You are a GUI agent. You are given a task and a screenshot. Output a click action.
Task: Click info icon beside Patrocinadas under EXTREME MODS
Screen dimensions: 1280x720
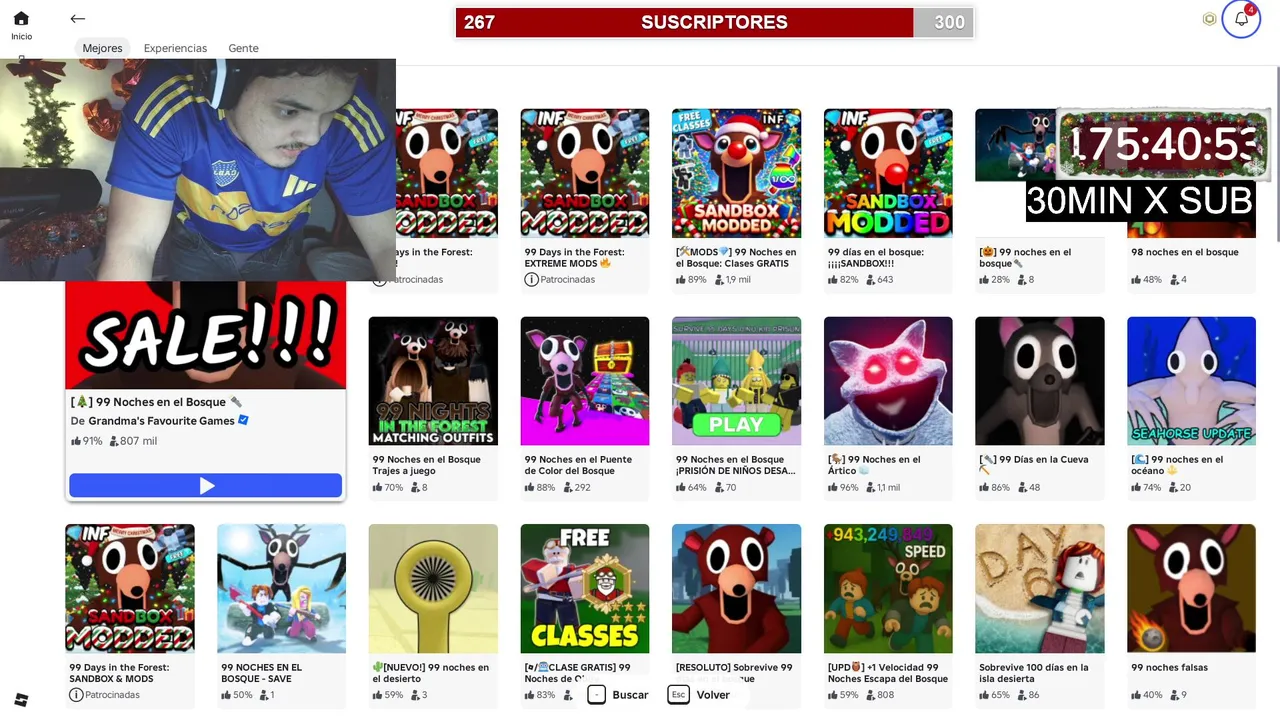[531, 280]
